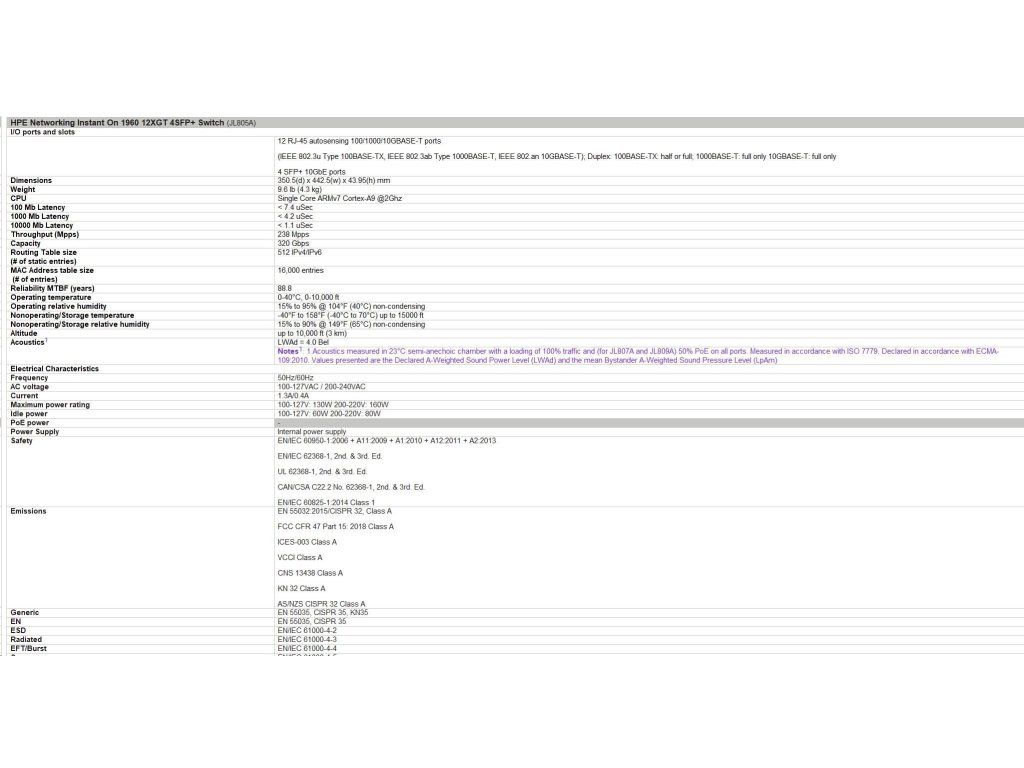Select the 'Power Supply' label
Viewport: 1024px width, 768px height.
tap(35, 432)
